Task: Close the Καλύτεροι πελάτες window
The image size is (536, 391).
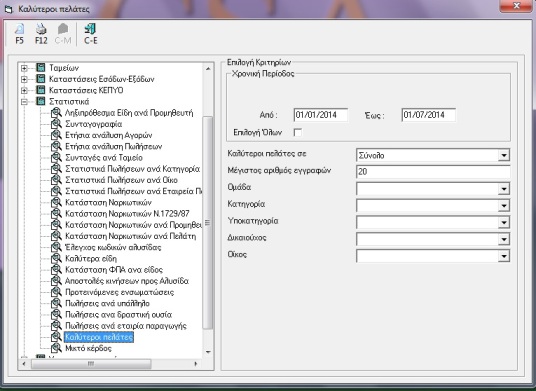Action: (516, 6)
